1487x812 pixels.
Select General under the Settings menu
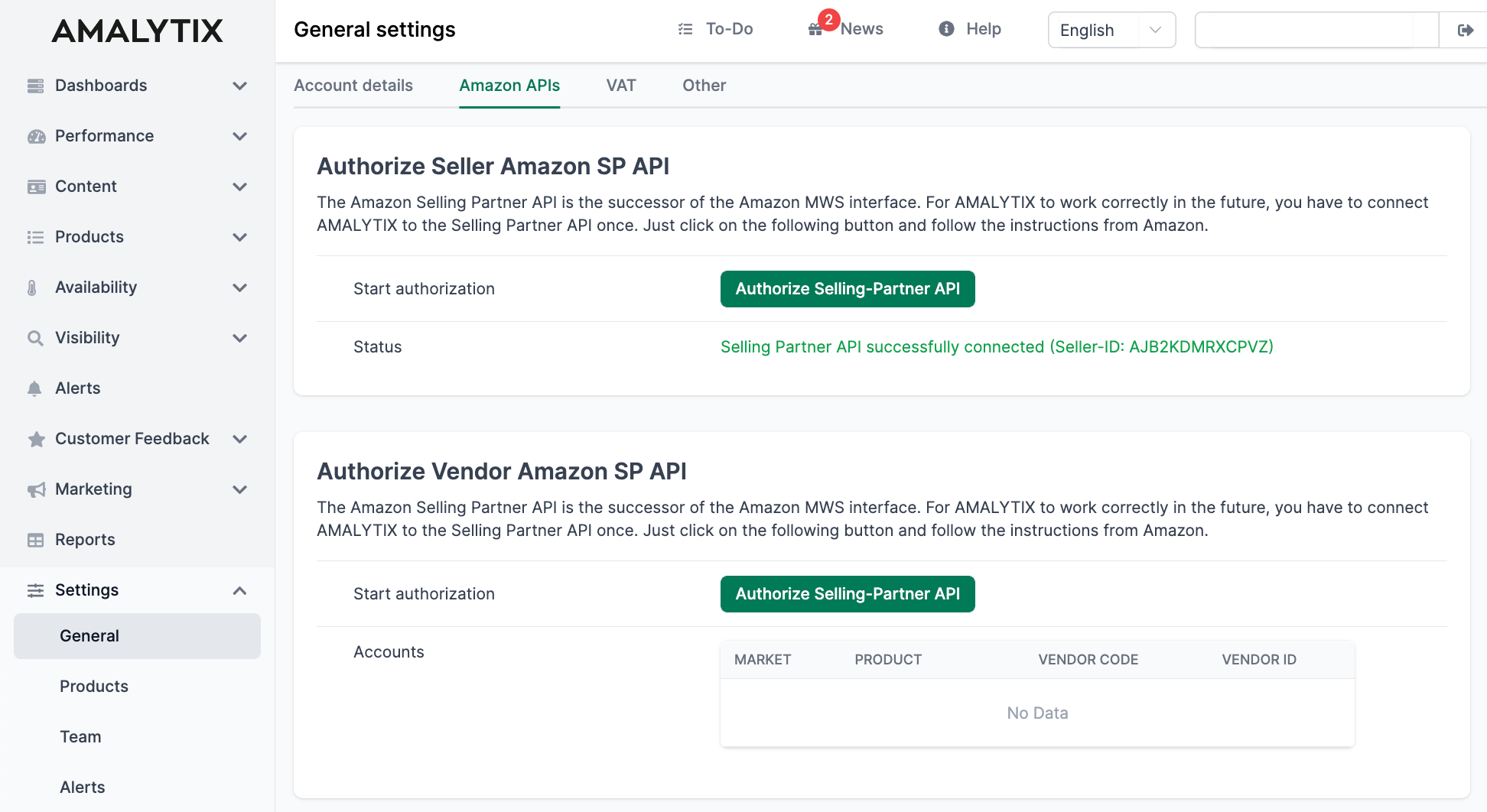[89, 635]
